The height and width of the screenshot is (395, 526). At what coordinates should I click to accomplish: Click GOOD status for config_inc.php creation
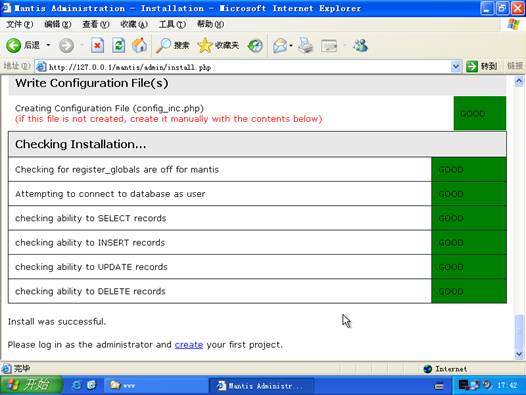coord(480,113)
